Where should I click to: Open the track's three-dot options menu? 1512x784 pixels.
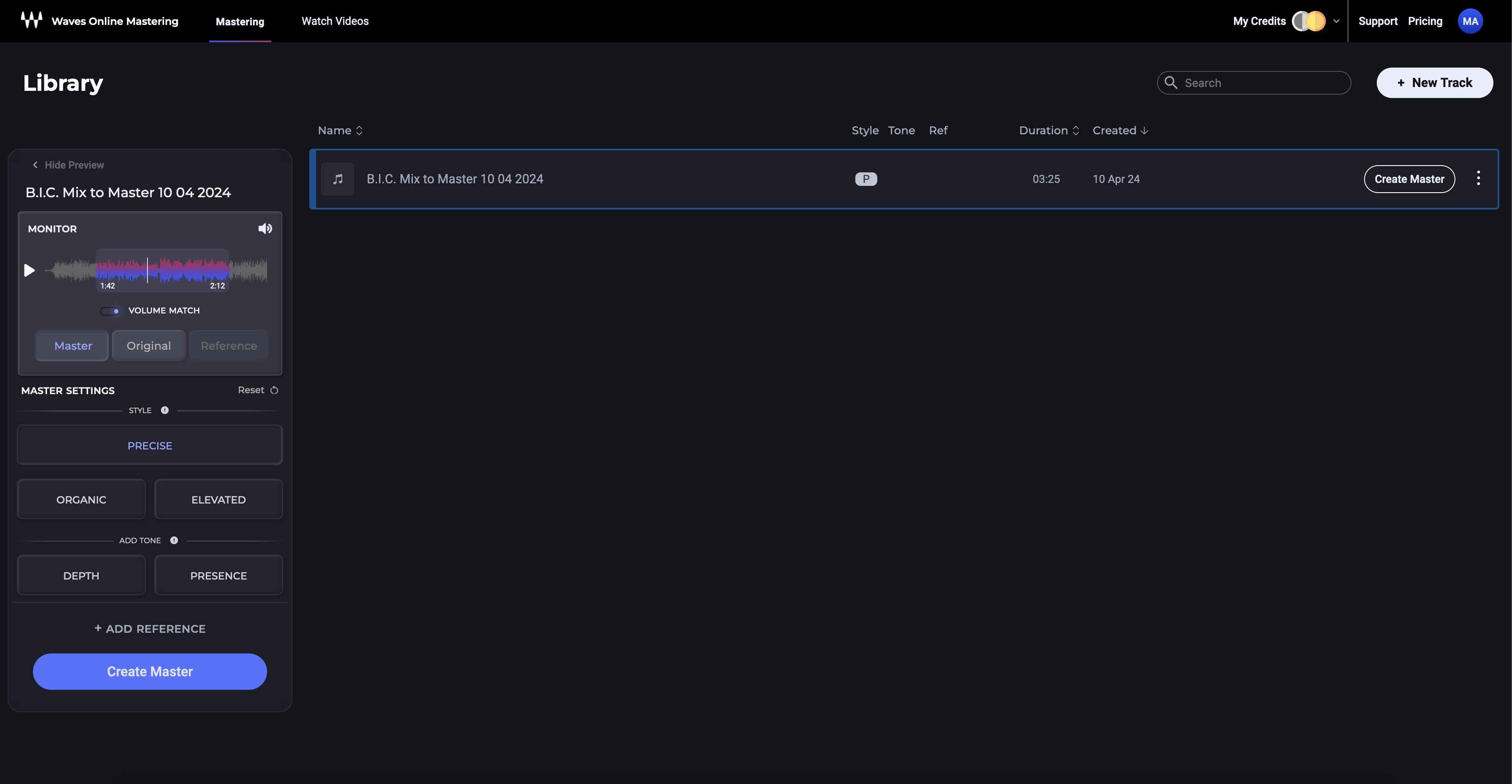coord(1478,178)
